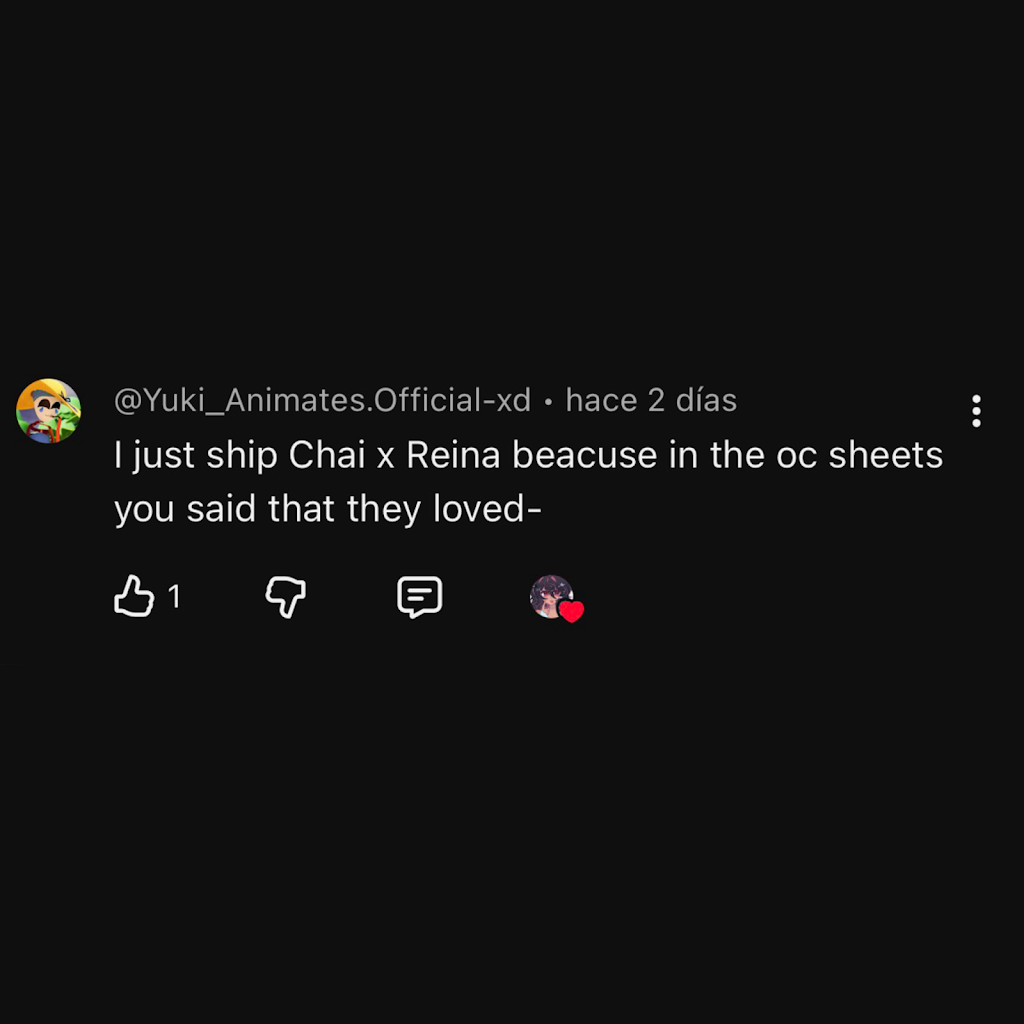The height and width of the screenshot is (1024, 1024).
Task: Click the word 'Reina' in comment
Action: [453, 455]
